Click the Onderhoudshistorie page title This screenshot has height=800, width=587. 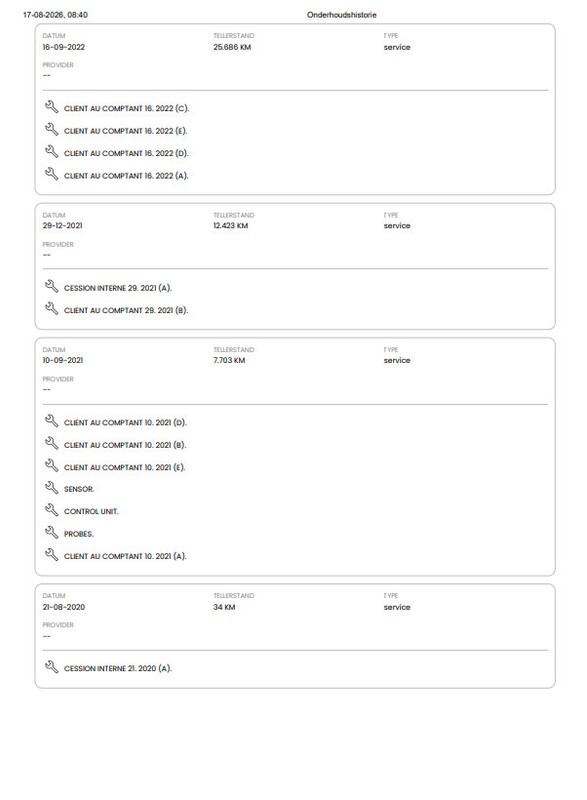point(342,15)
